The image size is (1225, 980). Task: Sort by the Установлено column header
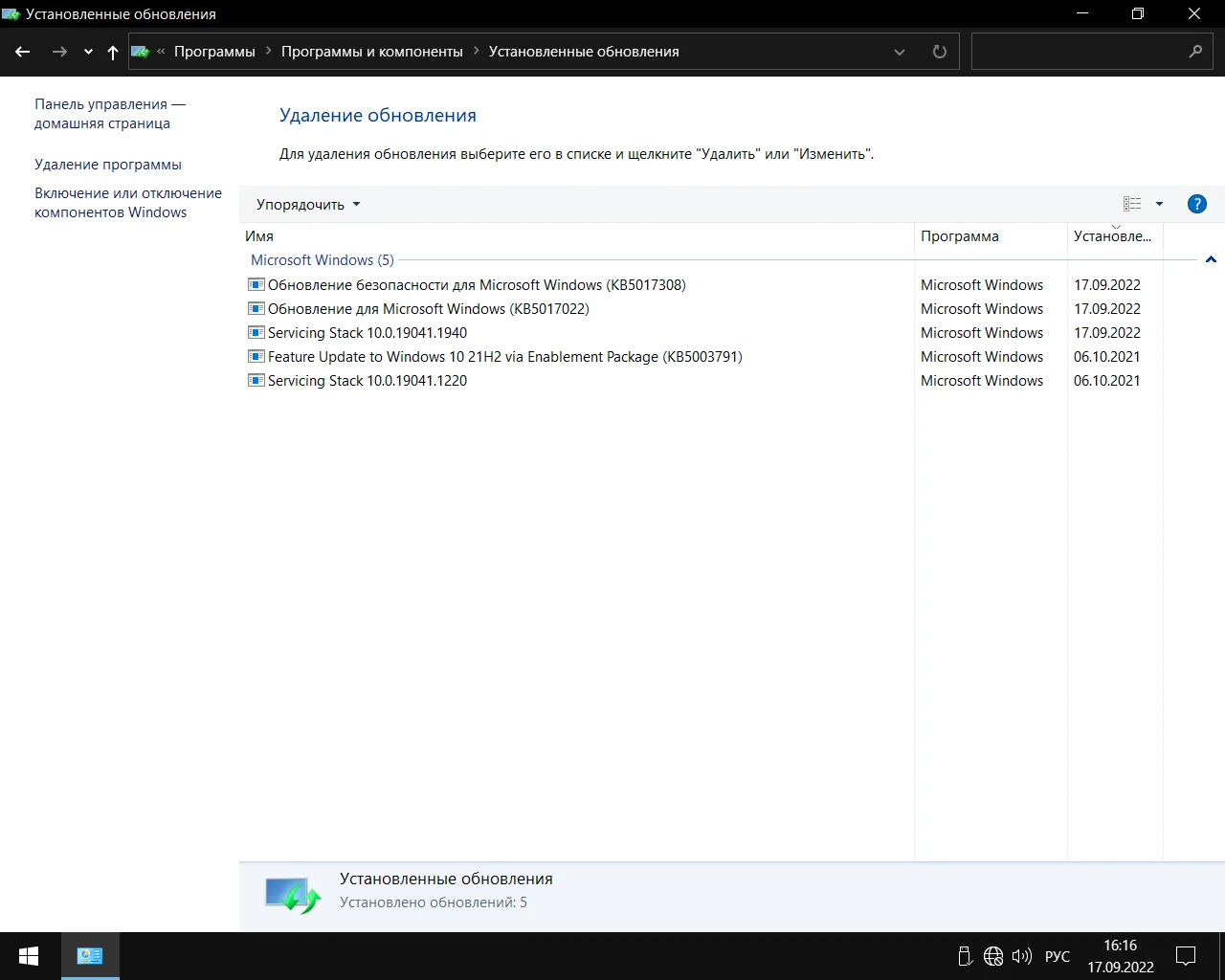[1113, 236]
